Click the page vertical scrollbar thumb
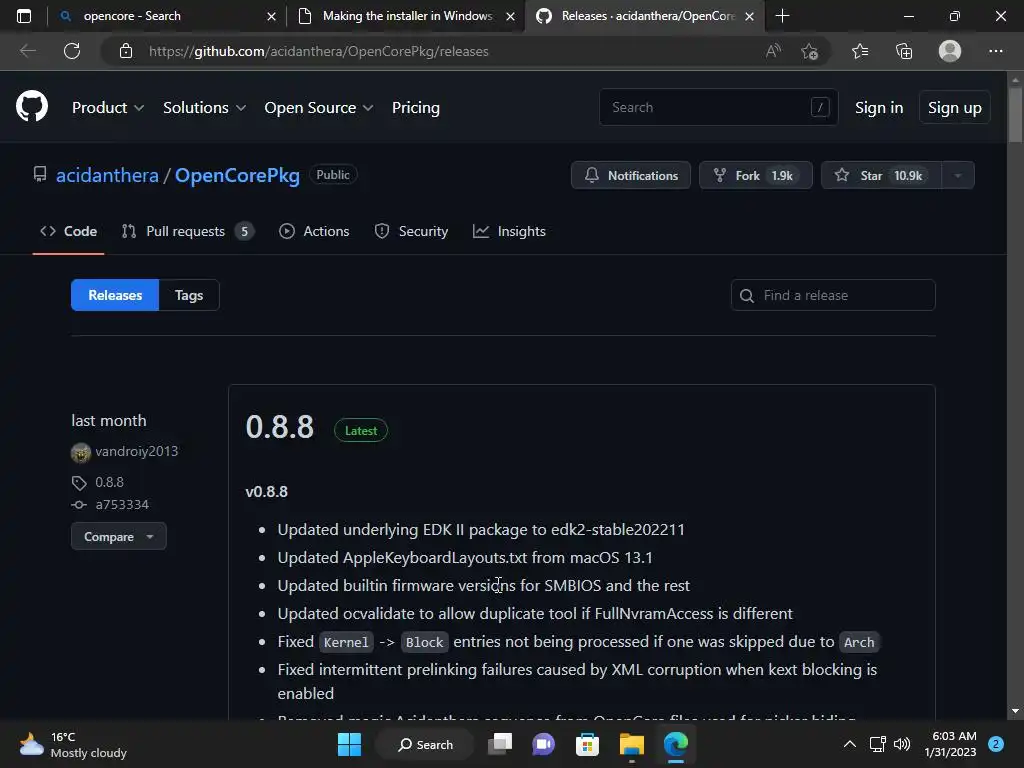Viewport: 1024px width, 768px height. tap(1015, 114)
